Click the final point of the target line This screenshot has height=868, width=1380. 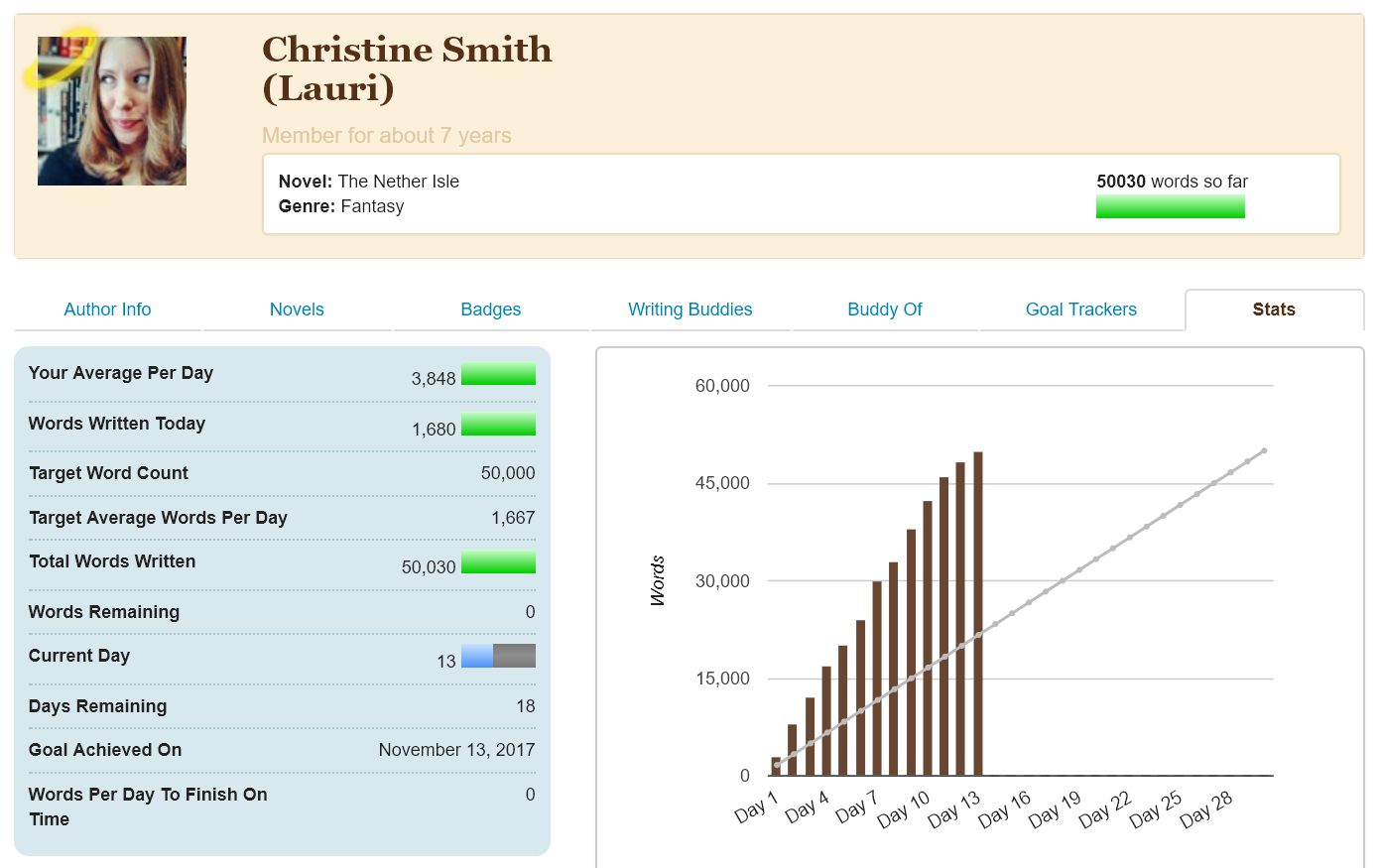point(1264,450)
